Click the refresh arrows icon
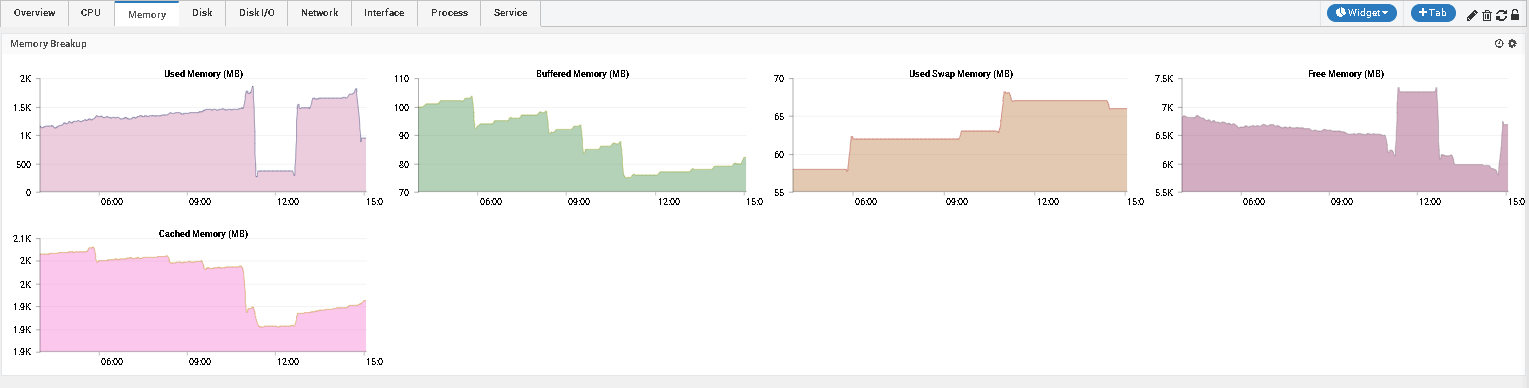The image size is (1529, 388). 1501,15
